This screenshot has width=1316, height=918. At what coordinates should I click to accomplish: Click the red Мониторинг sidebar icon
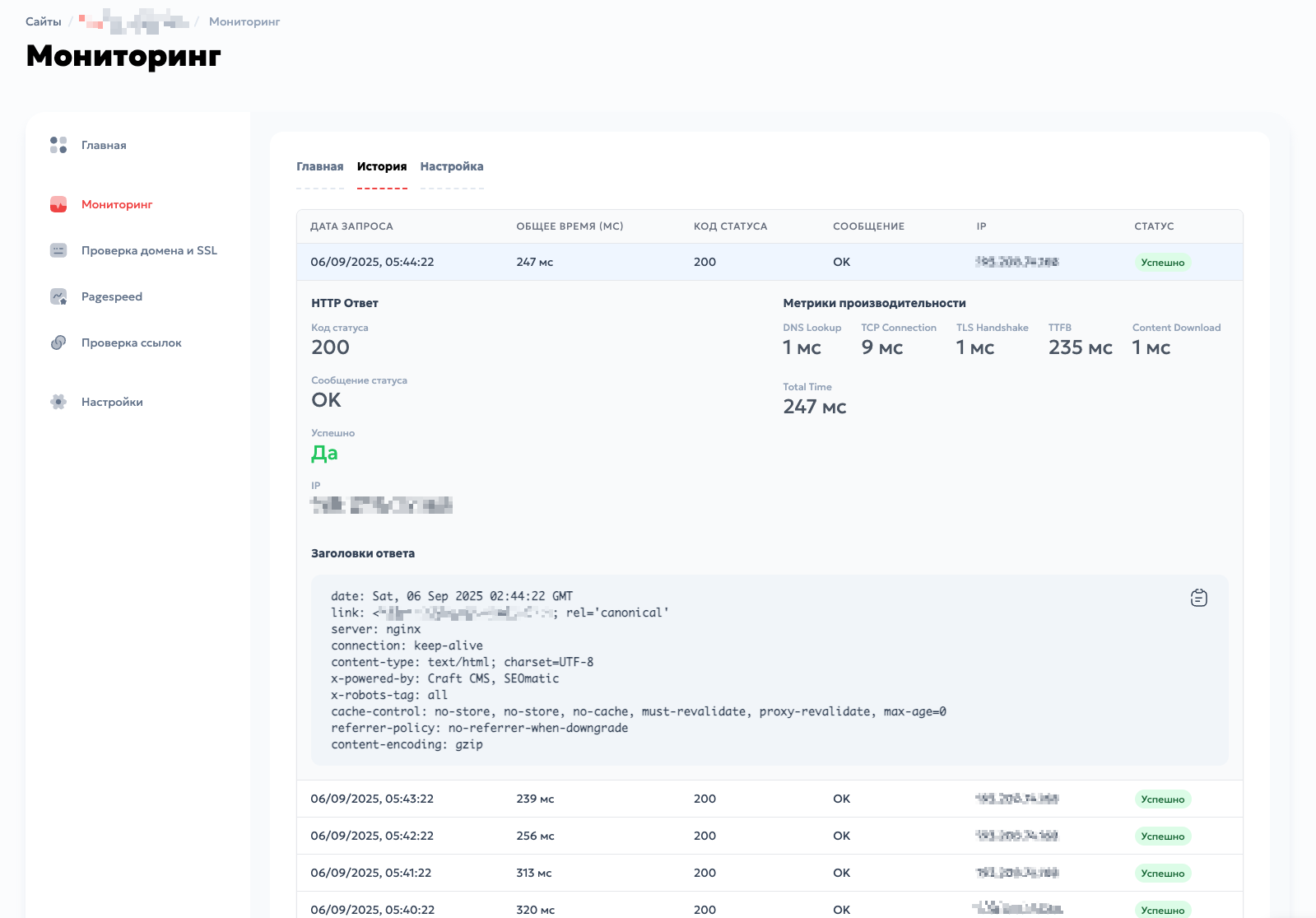(58, 204)
